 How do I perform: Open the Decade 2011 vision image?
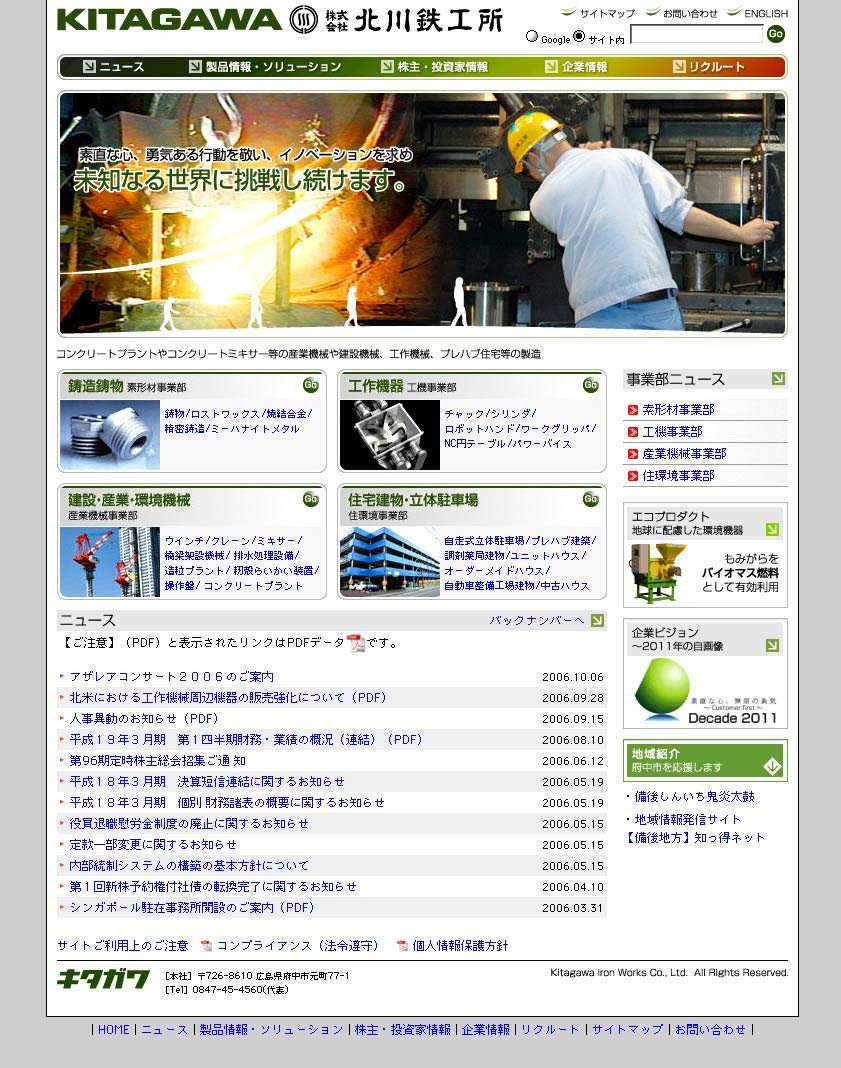coord(705,691)
